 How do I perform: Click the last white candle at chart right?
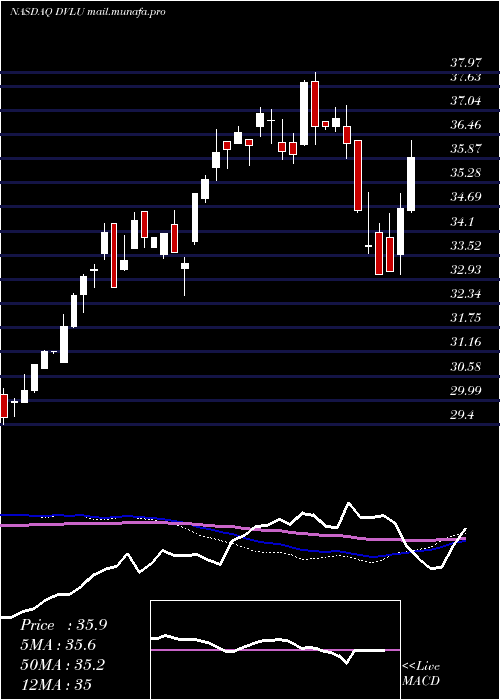[x=411, y=184]
